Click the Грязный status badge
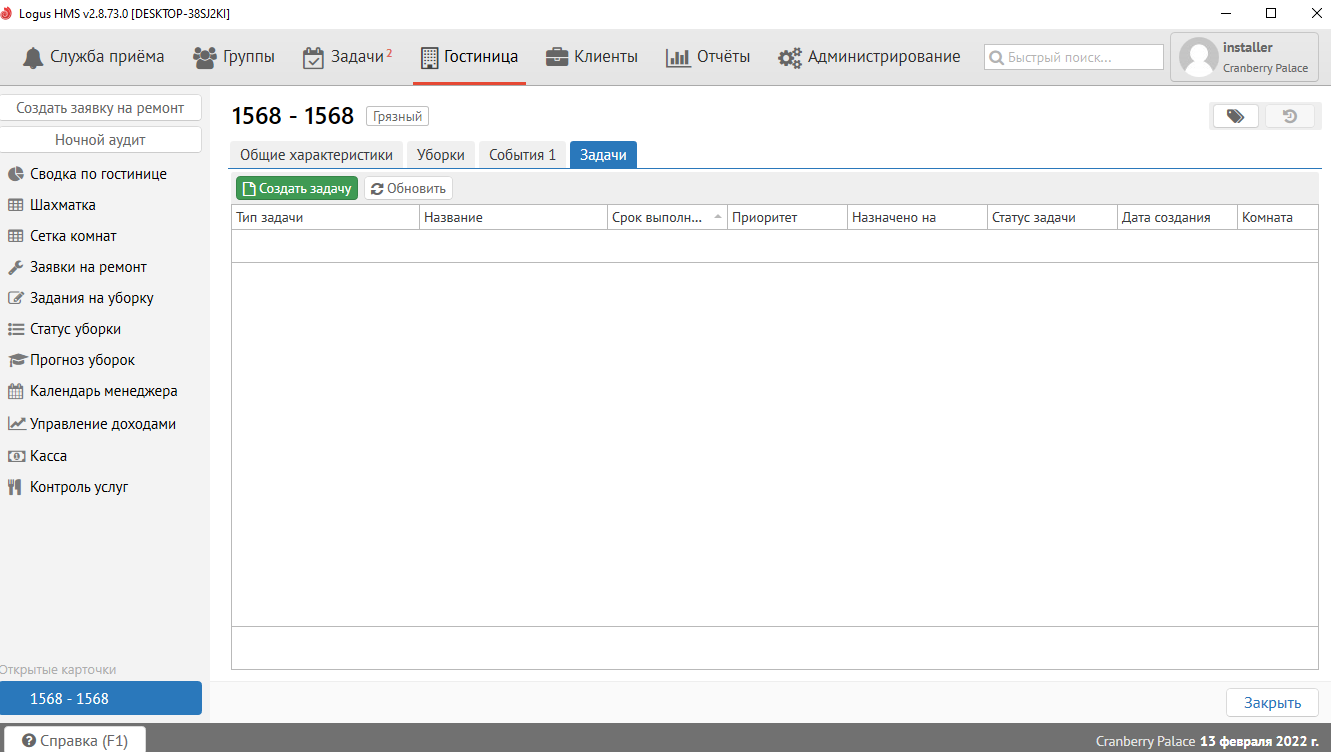 tap(398, 116)
